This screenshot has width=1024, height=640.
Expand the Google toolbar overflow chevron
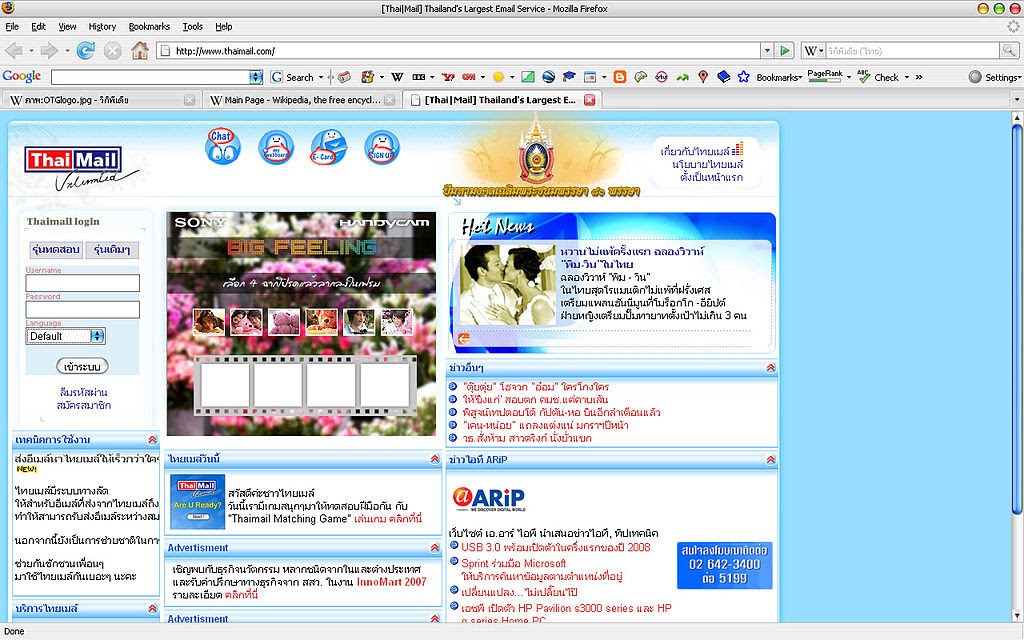(919, 77)
